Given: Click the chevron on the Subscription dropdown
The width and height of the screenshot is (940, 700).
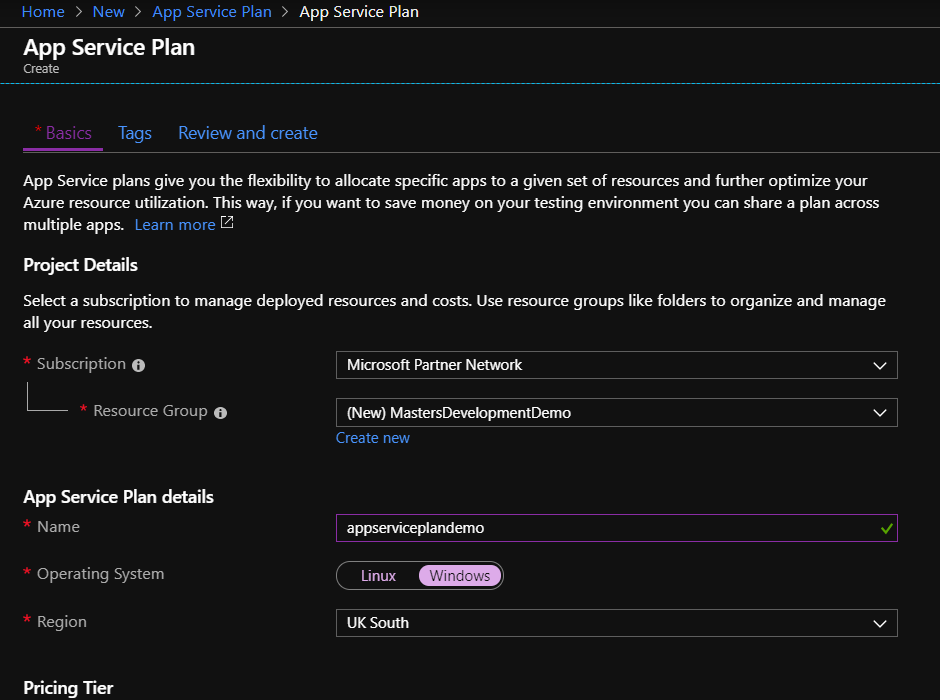Looking at the screenshot, I should [879, 365].
